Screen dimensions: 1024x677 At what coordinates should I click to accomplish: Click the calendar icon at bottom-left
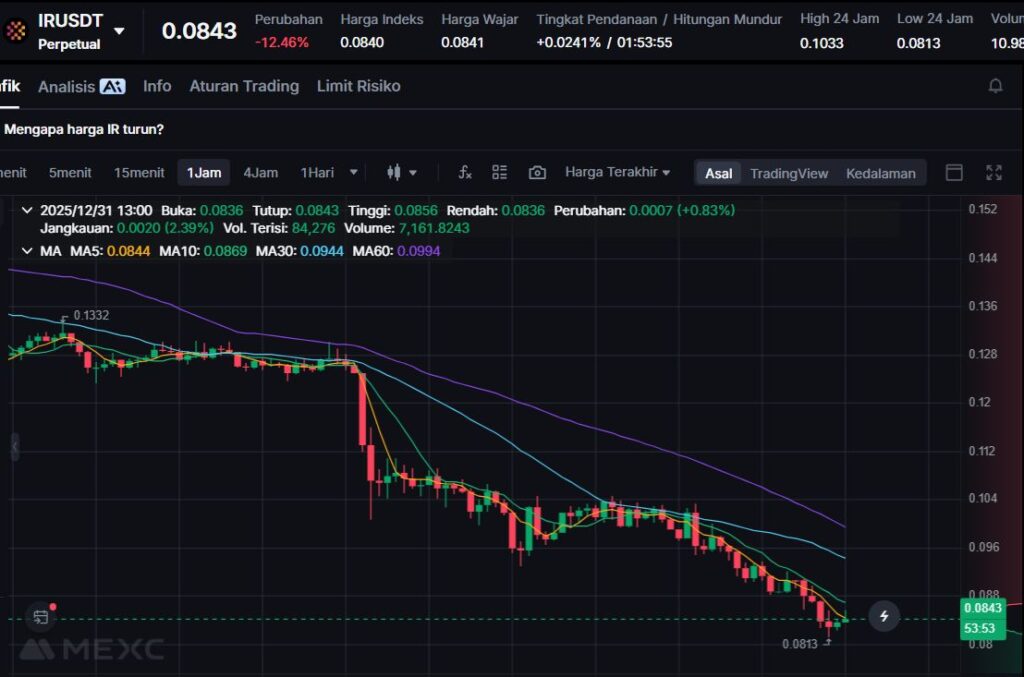pyautogui.click(x=40, y=617)
